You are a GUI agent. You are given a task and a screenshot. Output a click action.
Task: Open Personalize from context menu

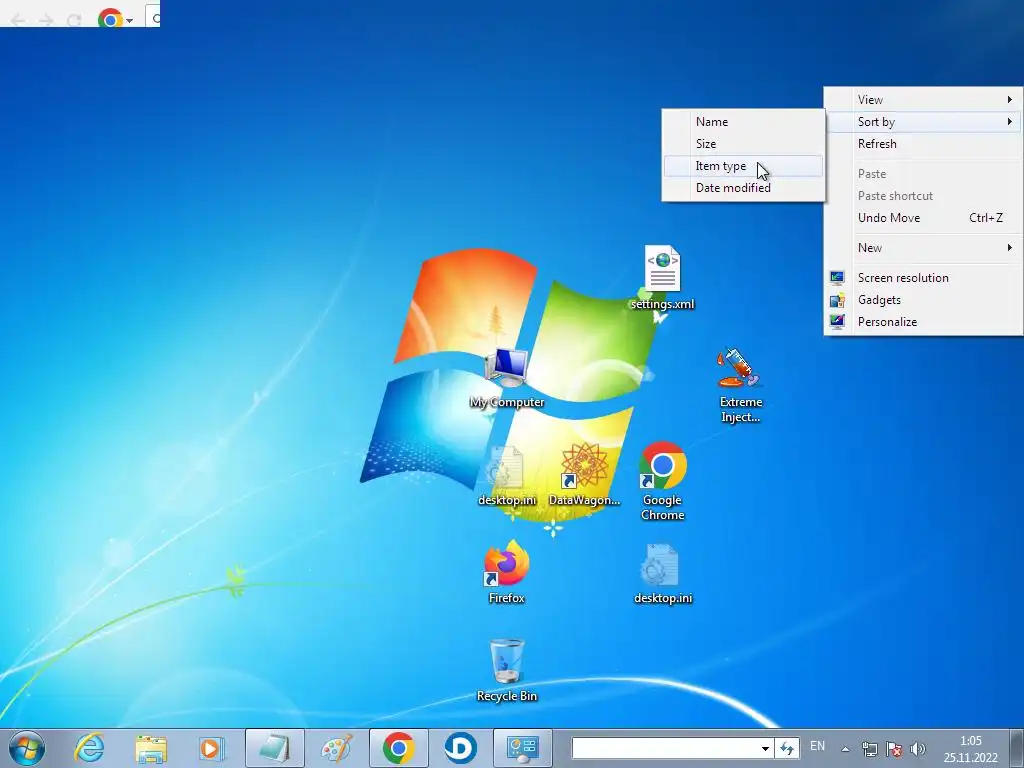point(923,322)
